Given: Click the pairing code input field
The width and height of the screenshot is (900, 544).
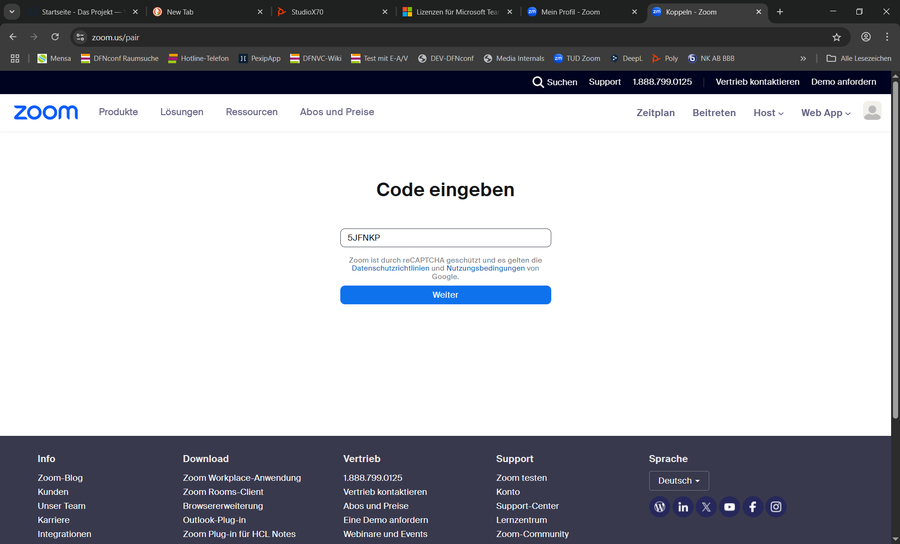Looking at the screenshot, I should pyautogui.click(x=445, y=238).
